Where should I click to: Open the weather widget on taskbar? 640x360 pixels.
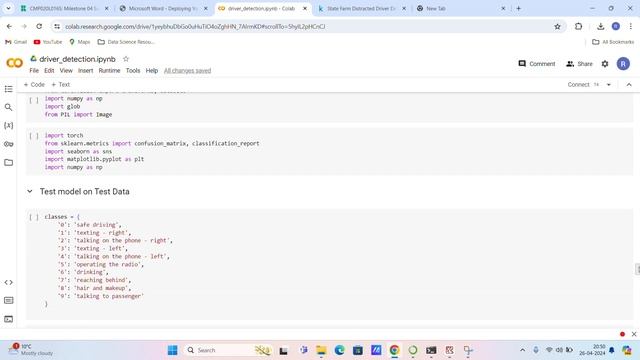tap(31, 350)
